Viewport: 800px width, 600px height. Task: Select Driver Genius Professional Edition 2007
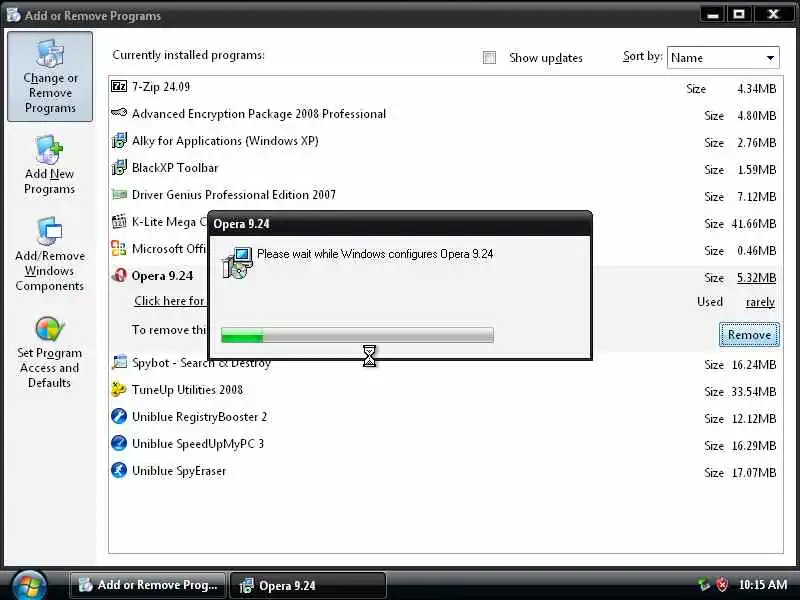coord(234,195)
